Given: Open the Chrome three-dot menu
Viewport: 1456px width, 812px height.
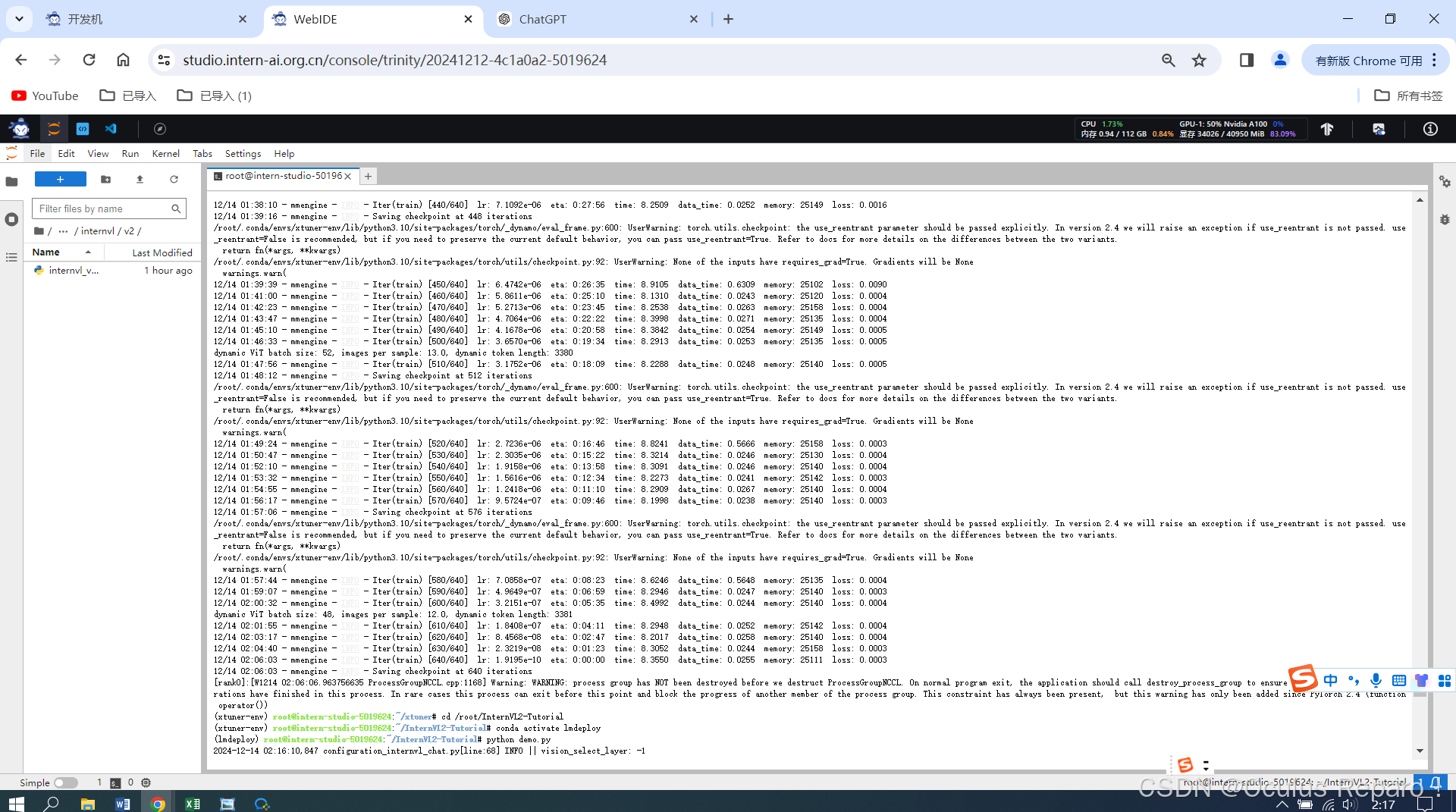Looking at the screenshot, I should (x=1436, y=60).
